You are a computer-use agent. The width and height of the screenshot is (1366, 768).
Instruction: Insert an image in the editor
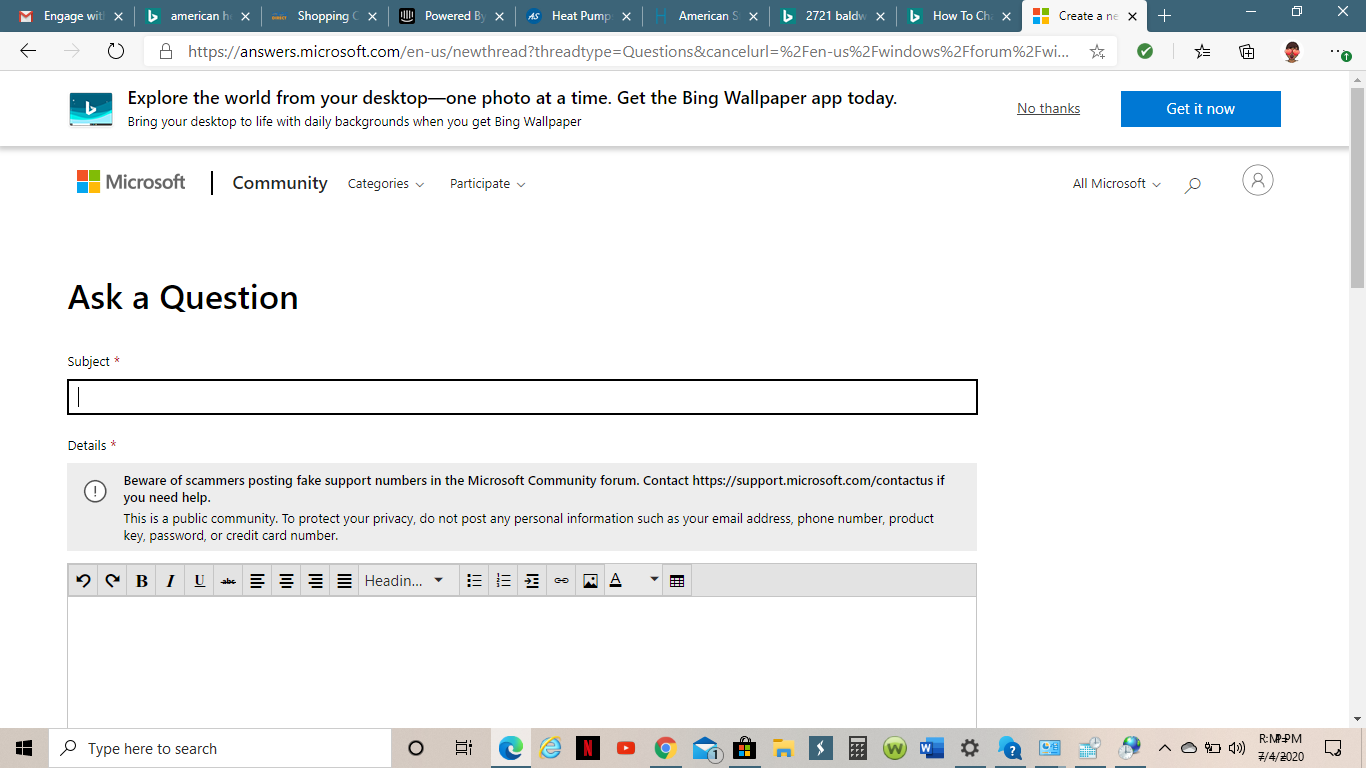pos(590,581)
